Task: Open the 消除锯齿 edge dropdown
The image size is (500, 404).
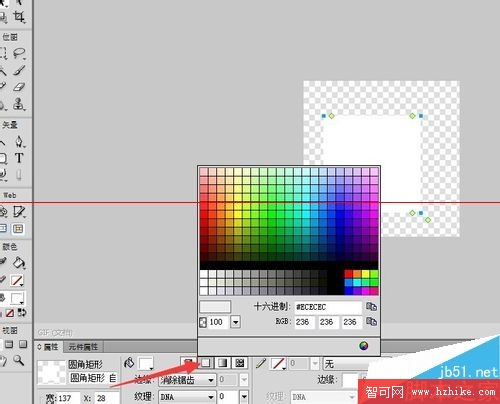Action: [187, 380]
